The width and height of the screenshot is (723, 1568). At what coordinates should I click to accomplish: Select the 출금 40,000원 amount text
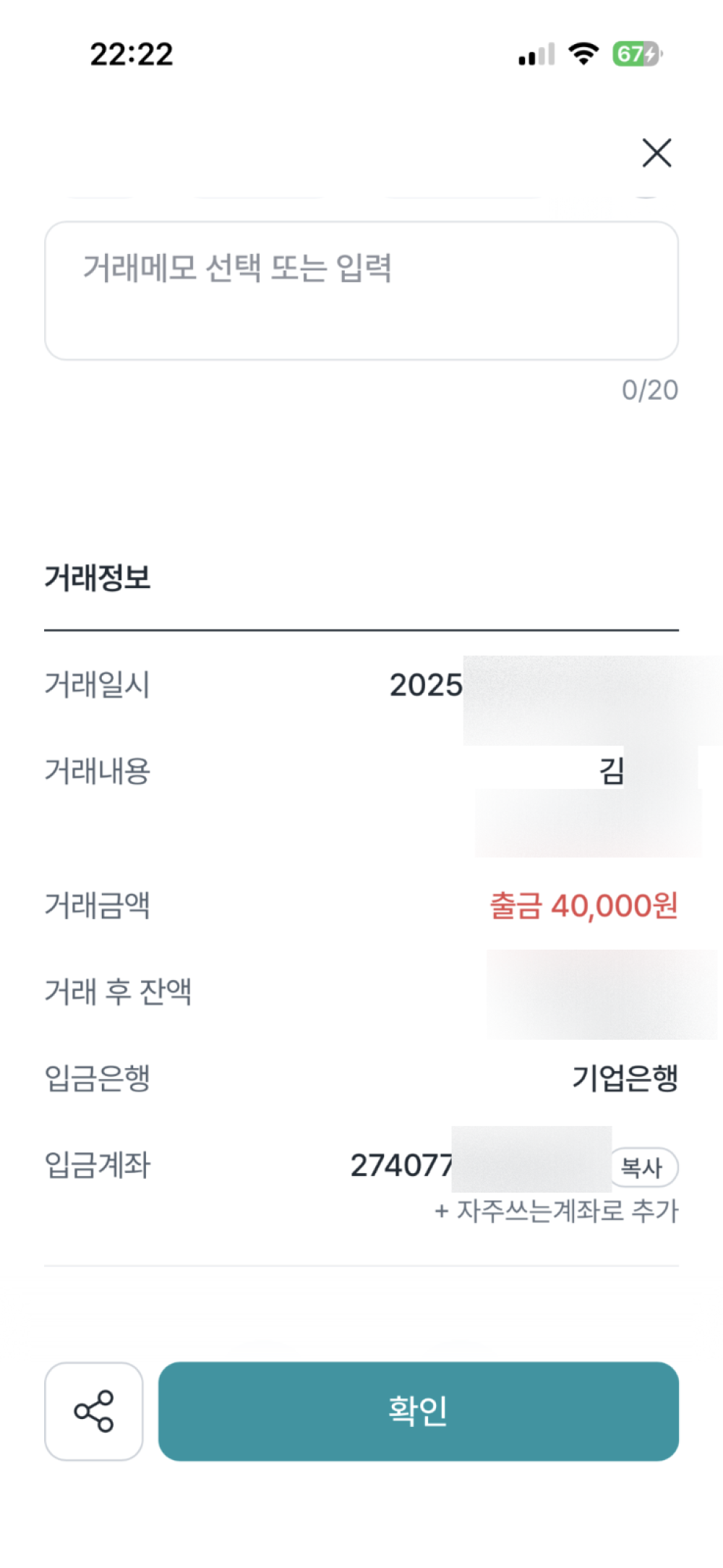(583, 906)
